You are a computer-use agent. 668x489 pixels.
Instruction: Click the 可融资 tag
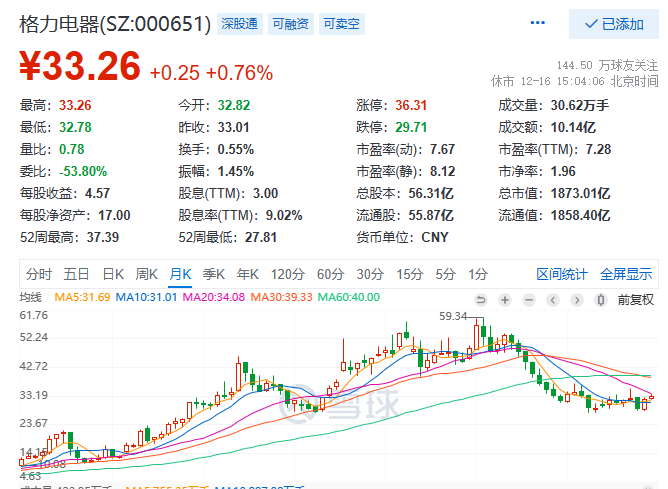(x=291, y=24)
